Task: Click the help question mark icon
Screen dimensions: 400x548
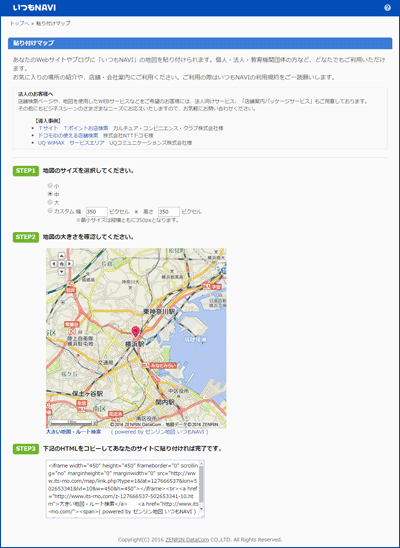Action: point(387,8)
